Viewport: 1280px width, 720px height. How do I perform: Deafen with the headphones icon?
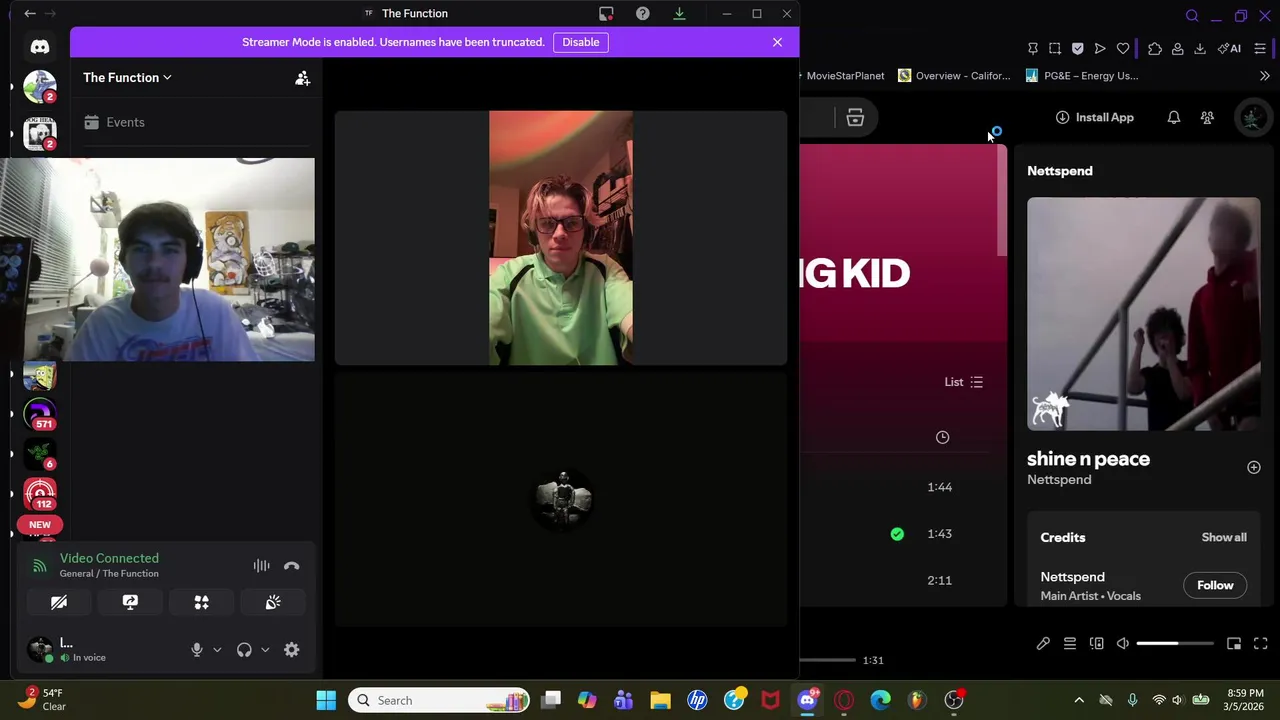[244, 650]
